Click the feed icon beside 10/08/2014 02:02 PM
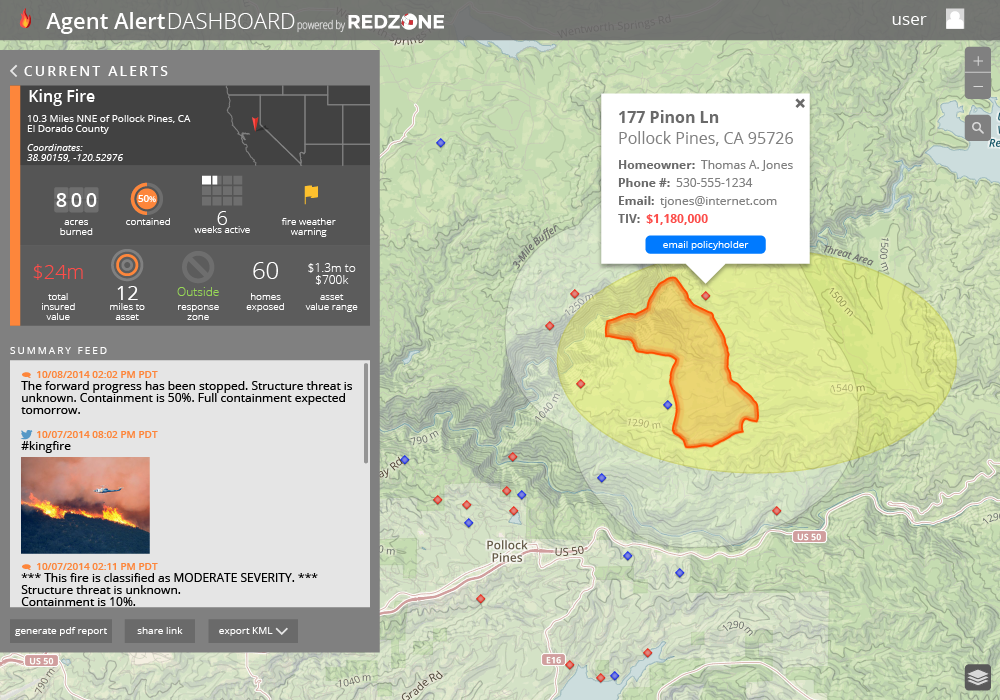The image size is (1000, 700). click(27, 375)
